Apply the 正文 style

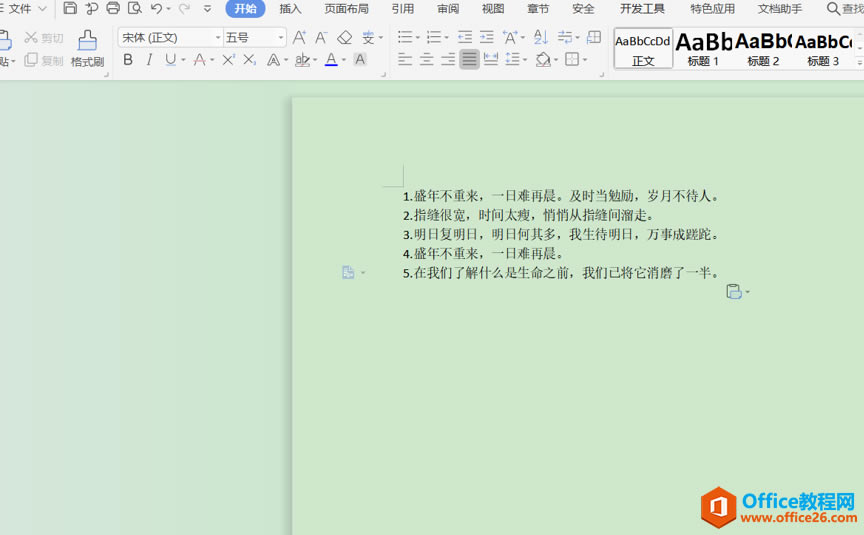point(643,48)
